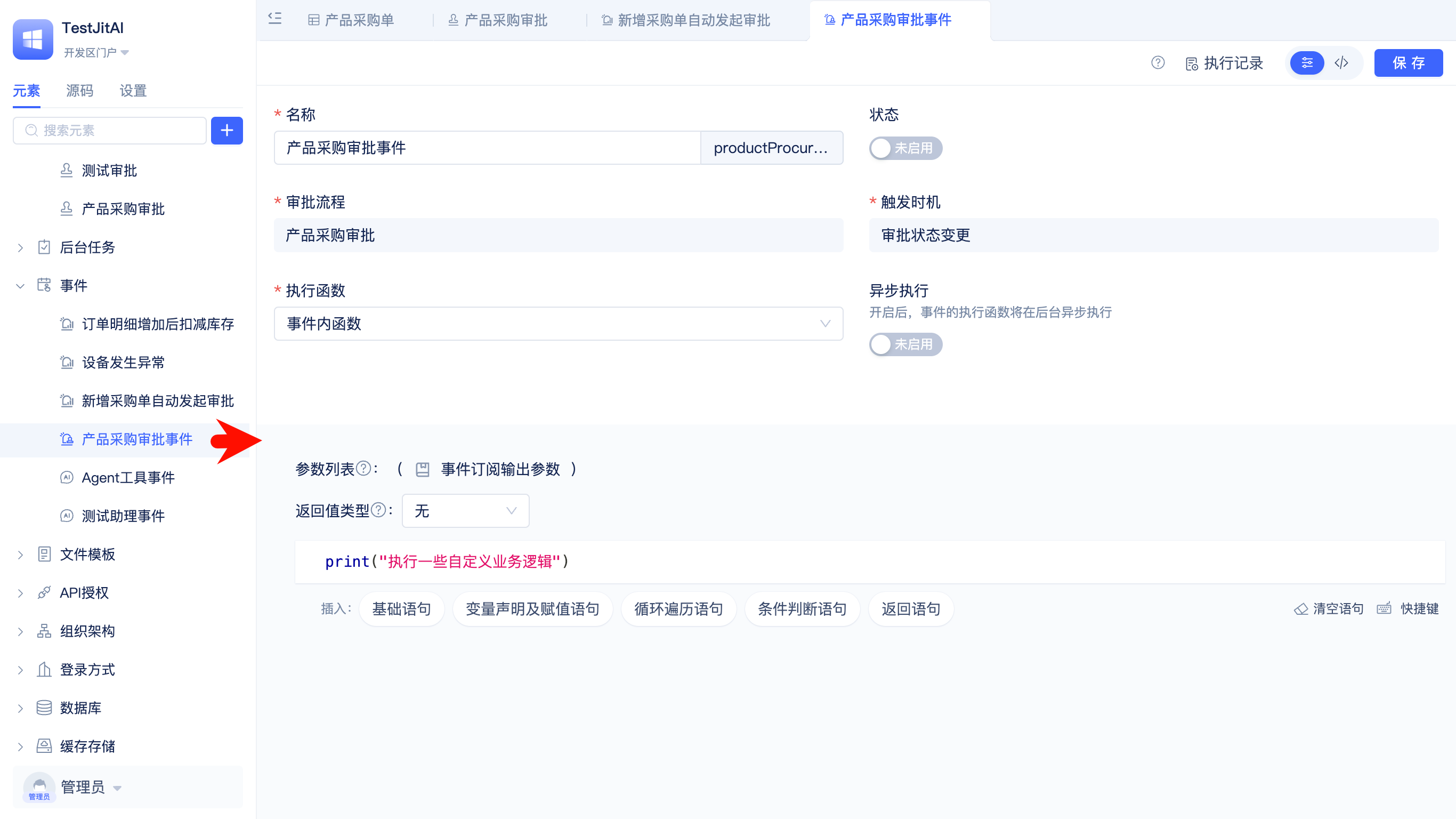Expand the 组织架构 tree node
Image resolution: width=1456 pixels, height=819 pixels.
20,632
